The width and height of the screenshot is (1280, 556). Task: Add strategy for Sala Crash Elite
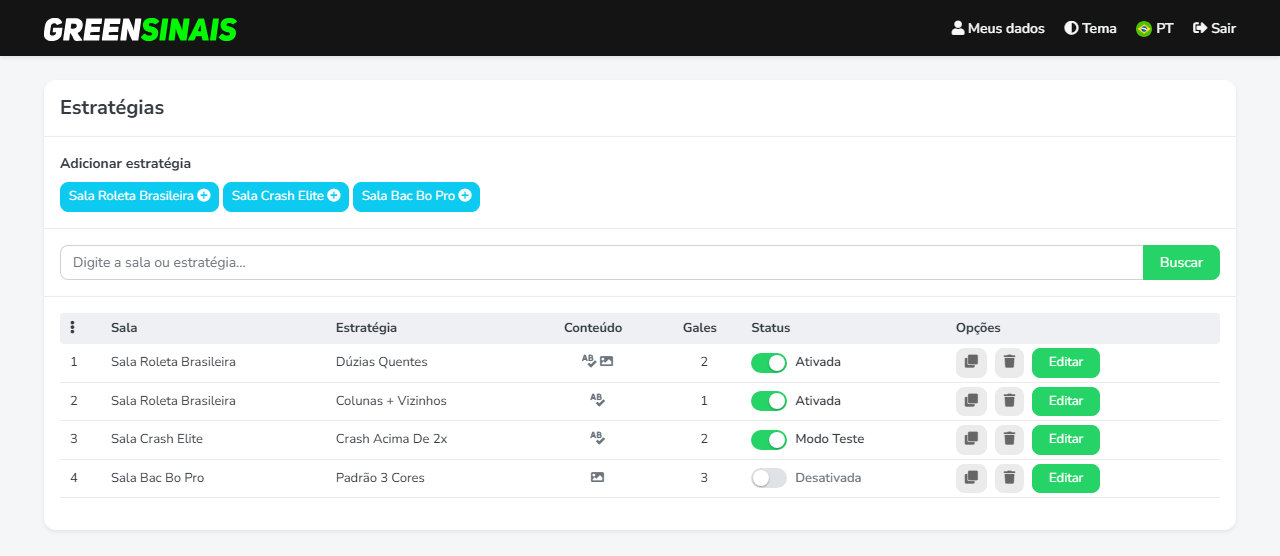click(286, 196)
